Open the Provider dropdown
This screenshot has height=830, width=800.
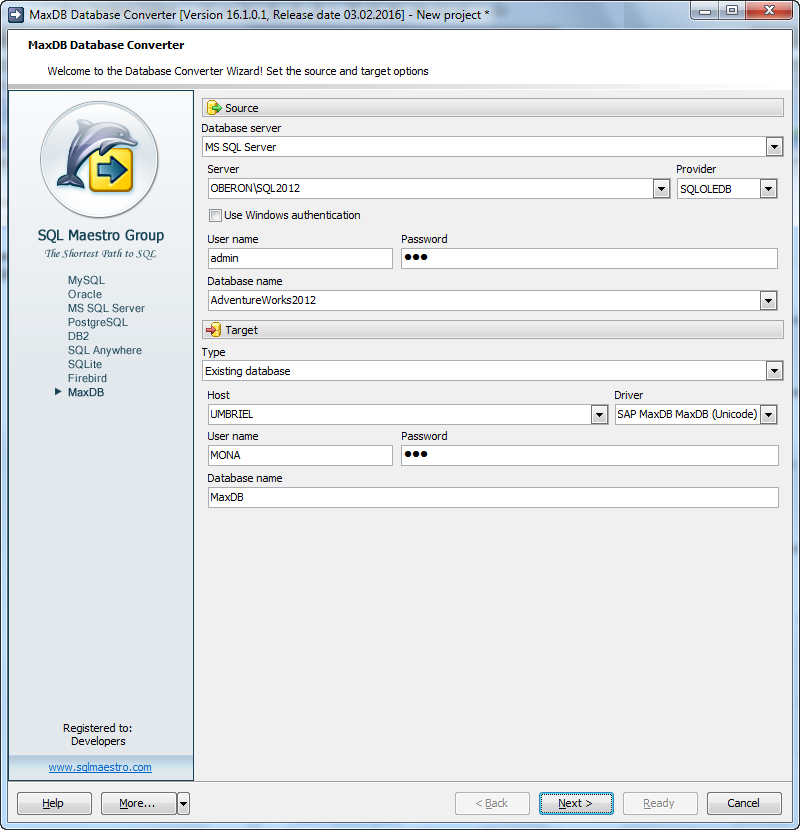769,188
